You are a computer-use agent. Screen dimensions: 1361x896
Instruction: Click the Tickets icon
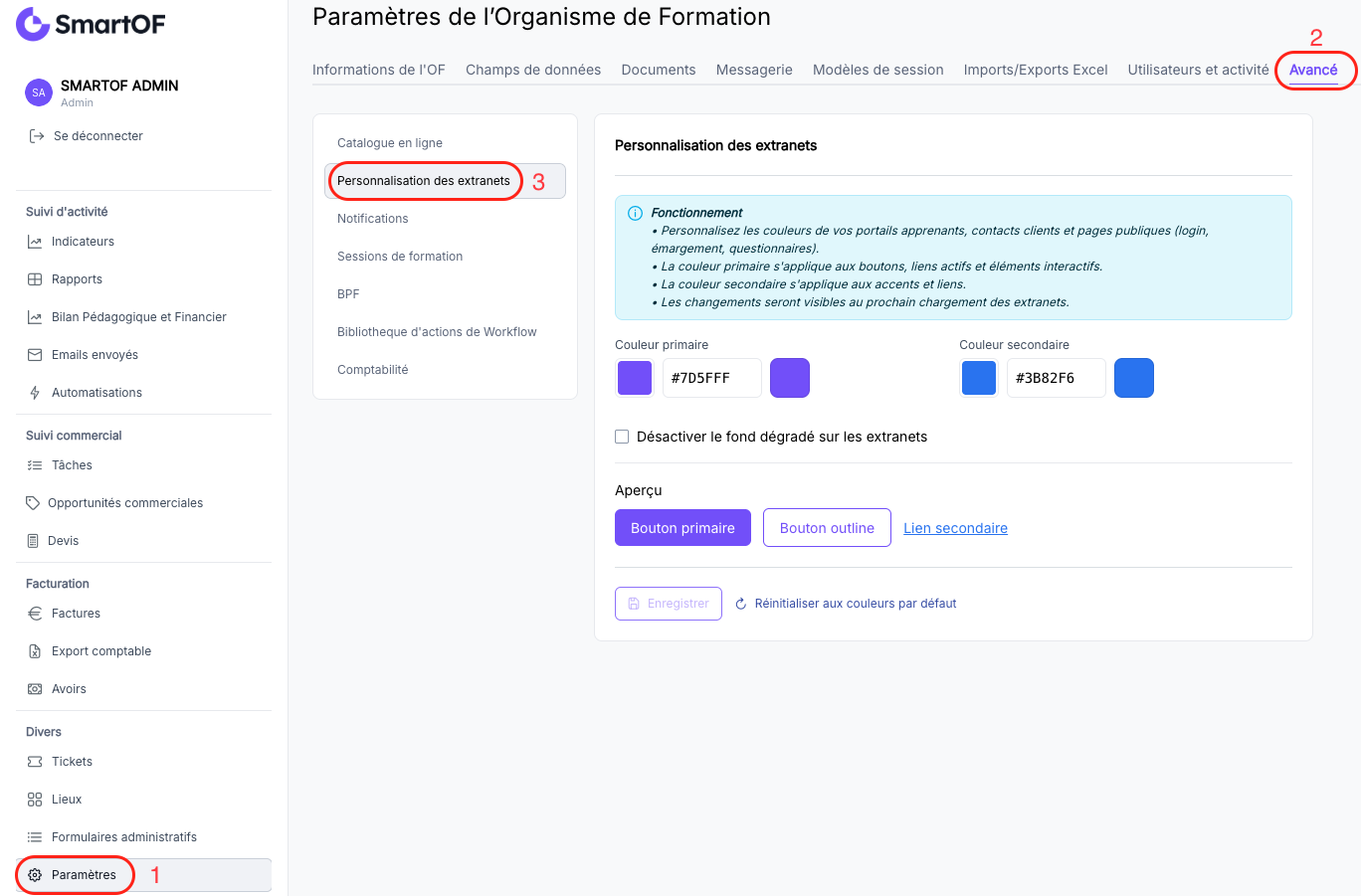point(35,762)
